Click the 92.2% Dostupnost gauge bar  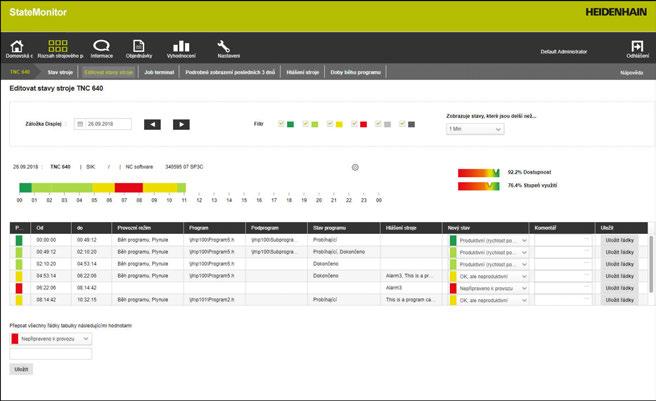coord(479,172)
